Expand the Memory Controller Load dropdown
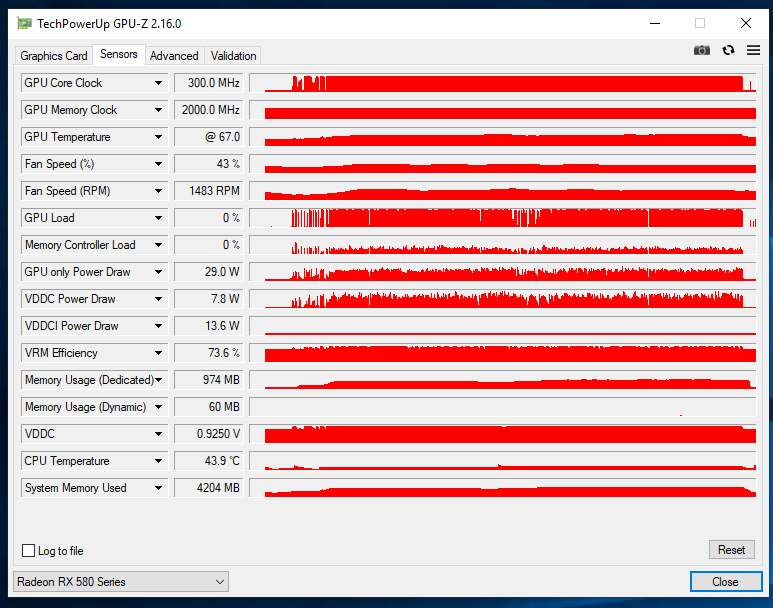Image resolution: width=773 pixels, height=608 pixels. pos(158,245)
